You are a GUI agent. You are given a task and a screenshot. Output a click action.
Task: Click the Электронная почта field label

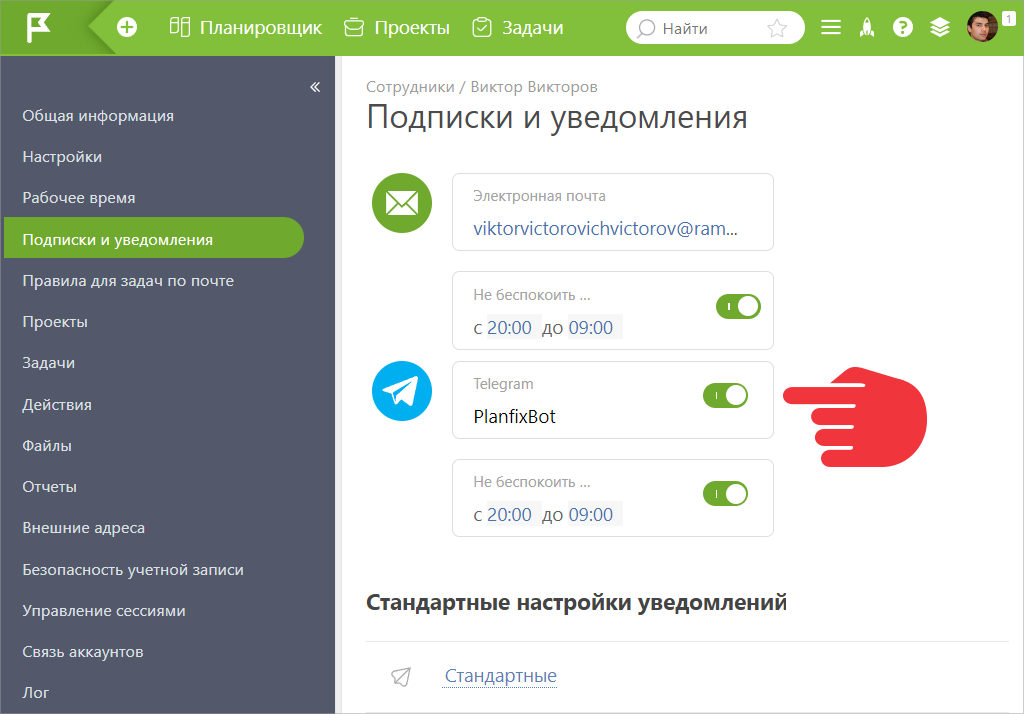tap(539, 196)
